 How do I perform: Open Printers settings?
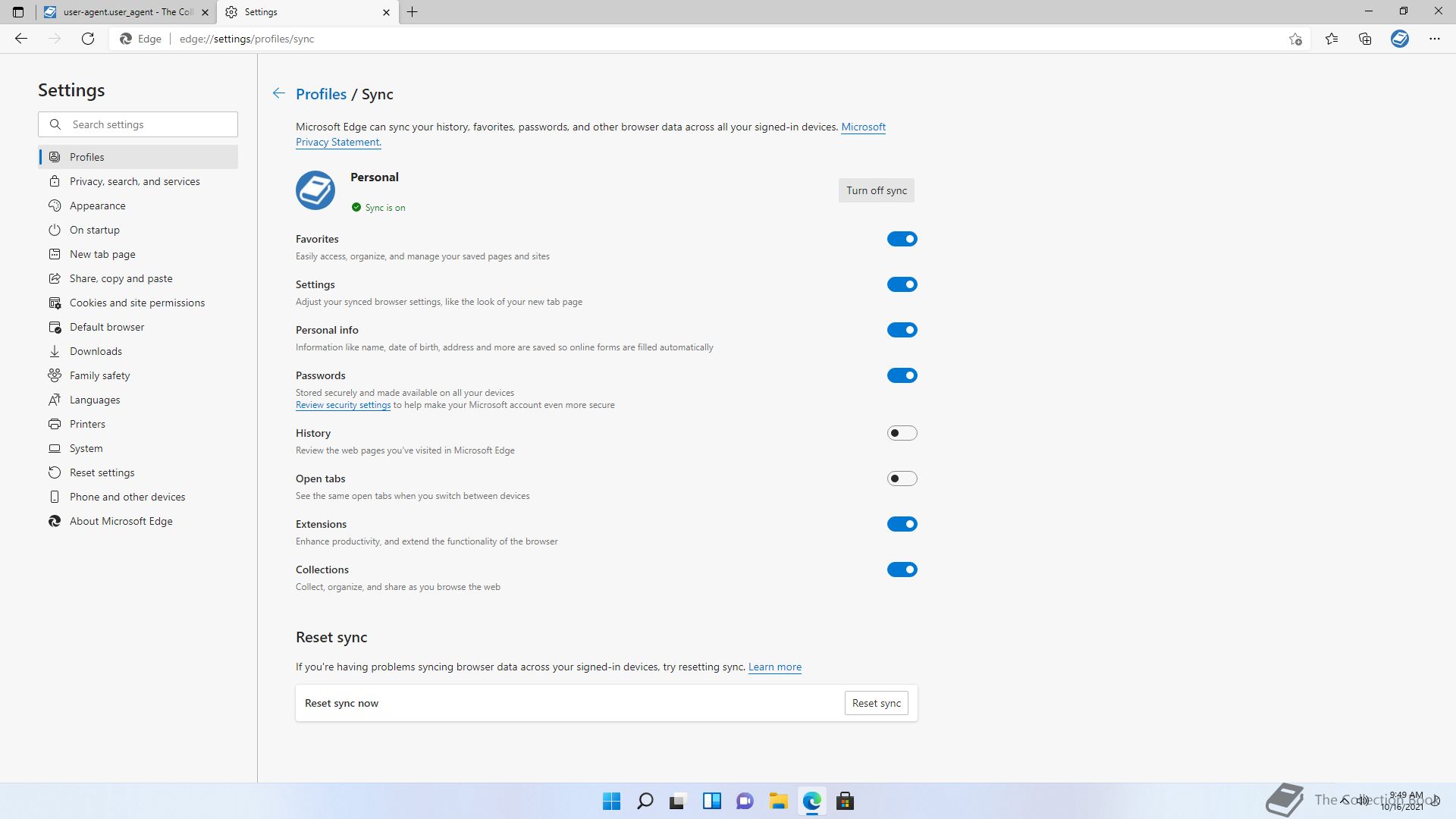[x=138, y=424]
